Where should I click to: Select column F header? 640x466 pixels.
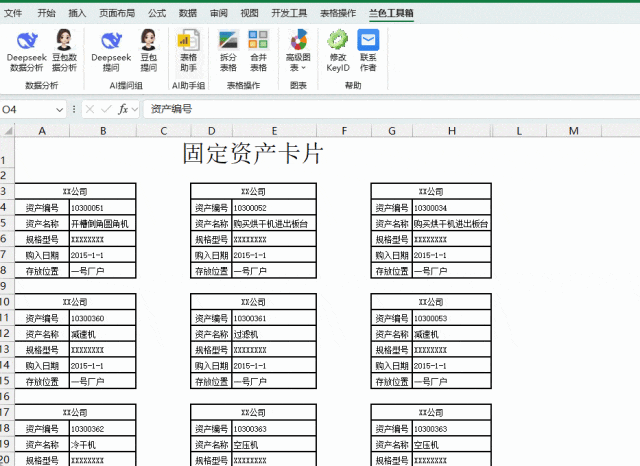344,131
